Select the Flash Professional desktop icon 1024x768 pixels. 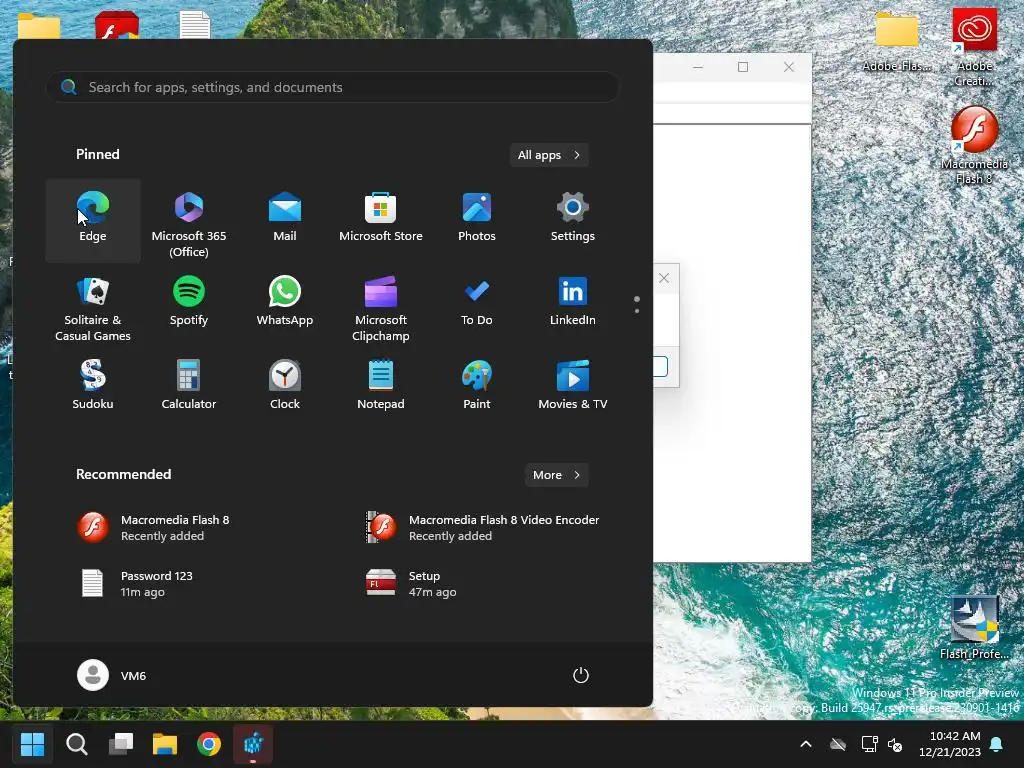[974, 627]
